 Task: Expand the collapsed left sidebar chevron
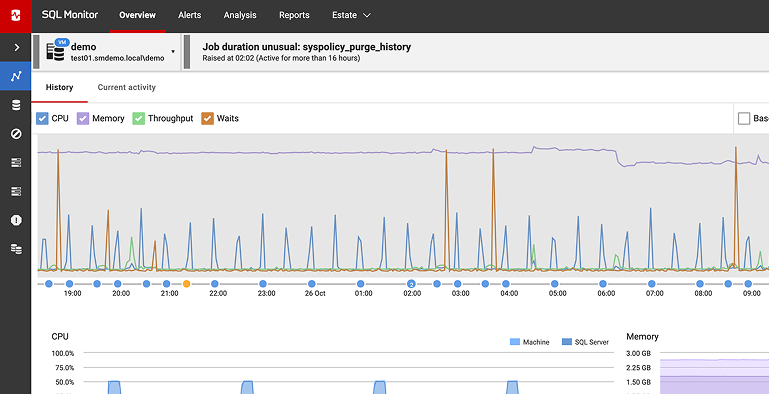[16, 47]
